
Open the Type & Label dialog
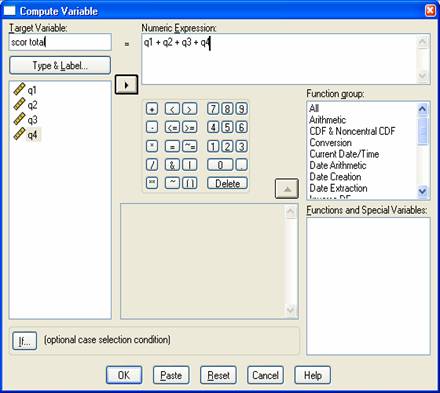point(60,66)
